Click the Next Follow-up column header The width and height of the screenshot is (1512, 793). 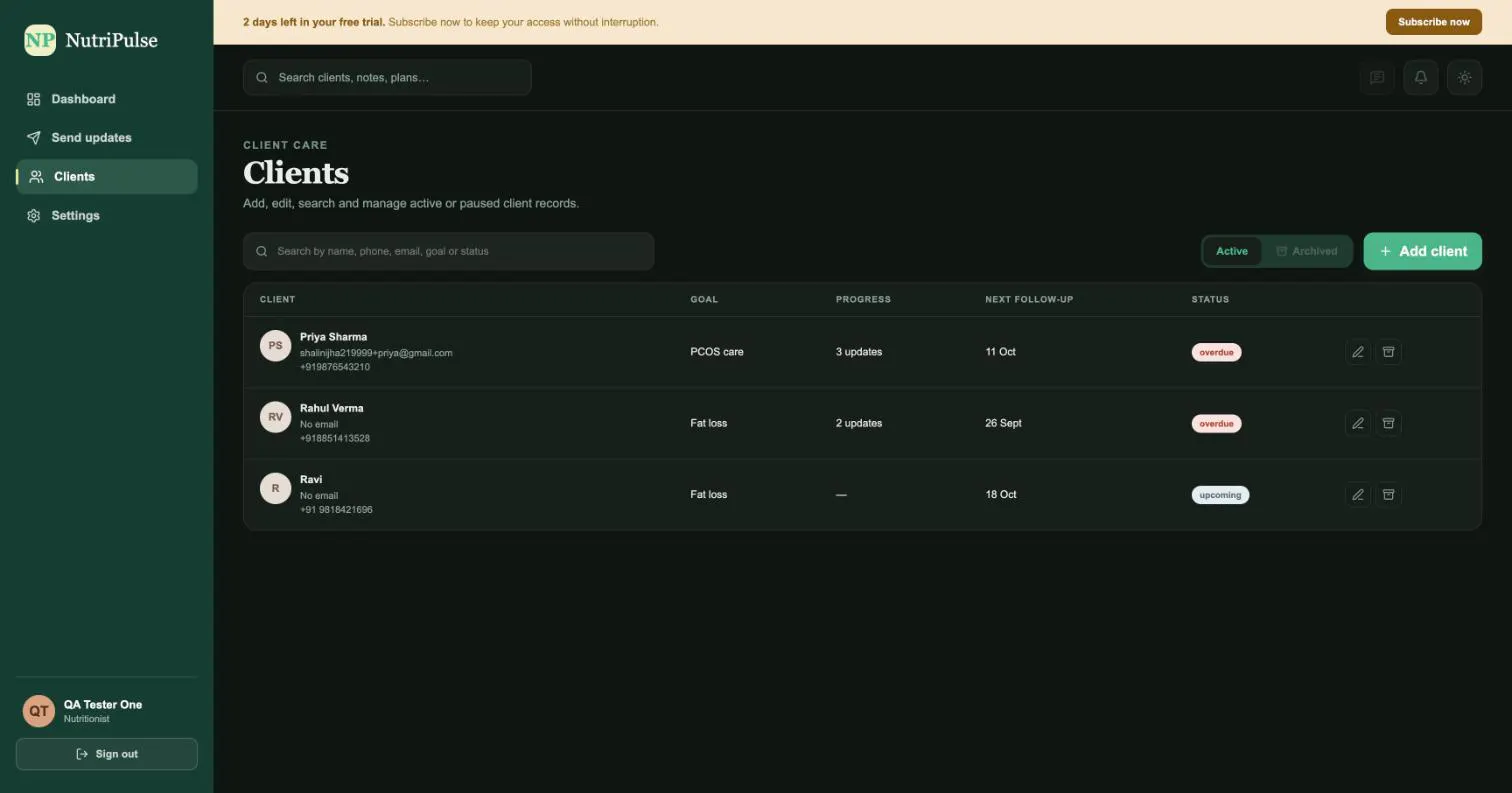pos(1029,299)
